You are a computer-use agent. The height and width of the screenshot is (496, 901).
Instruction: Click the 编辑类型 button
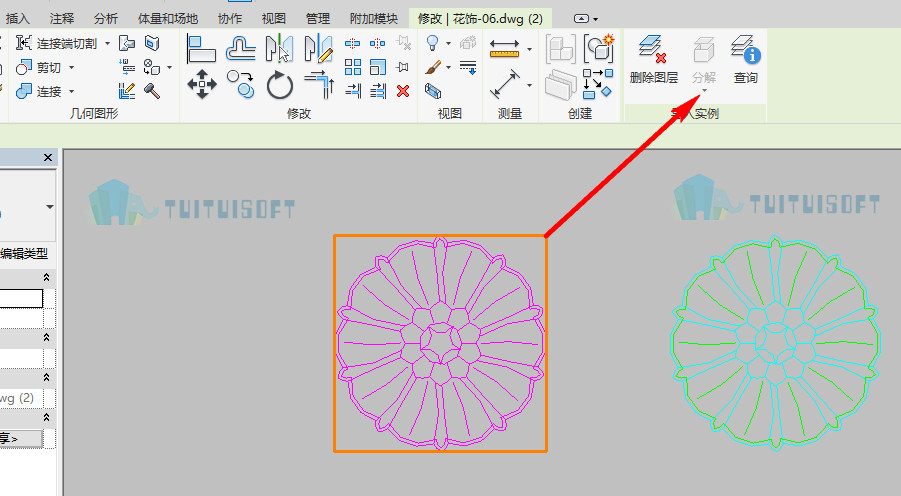[24, 253]
